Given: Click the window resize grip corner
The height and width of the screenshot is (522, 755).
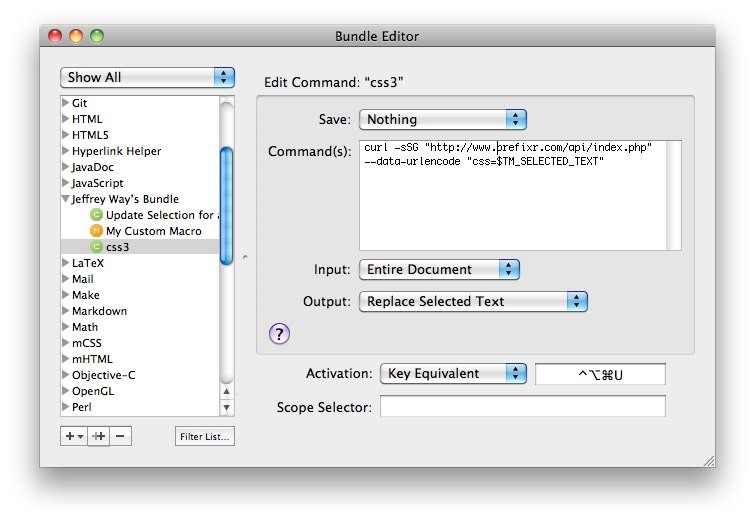Looking at the screenshot, I should coord(709,461).
